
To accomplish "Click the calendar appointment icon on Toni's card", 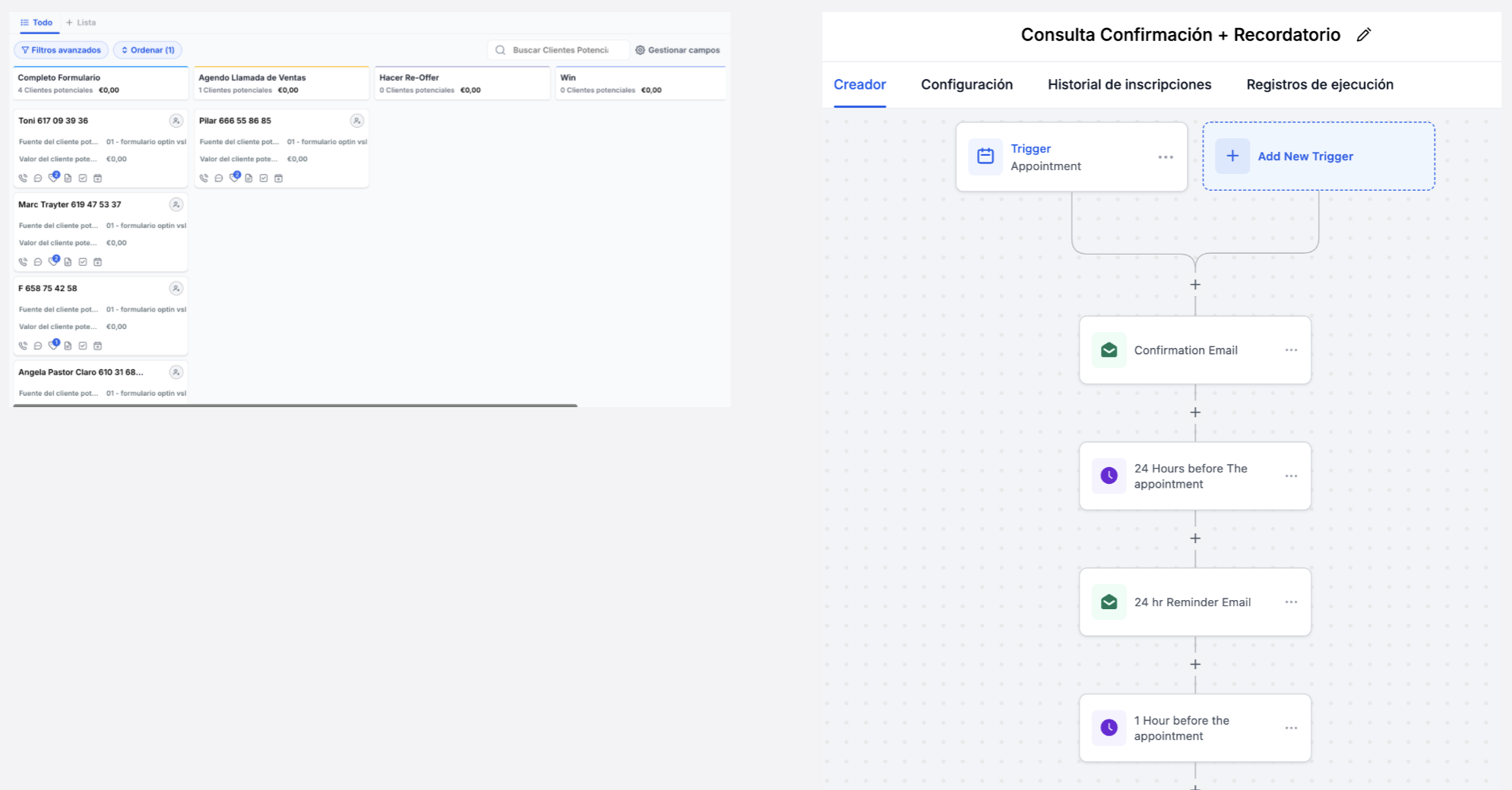I will coord(97,179).
